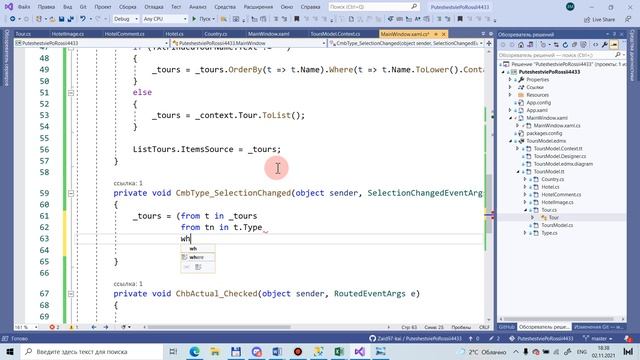Close the MainWindow.xaml.cs tab
This screenshot has height=360, width=640.
(x=444, y=34)
